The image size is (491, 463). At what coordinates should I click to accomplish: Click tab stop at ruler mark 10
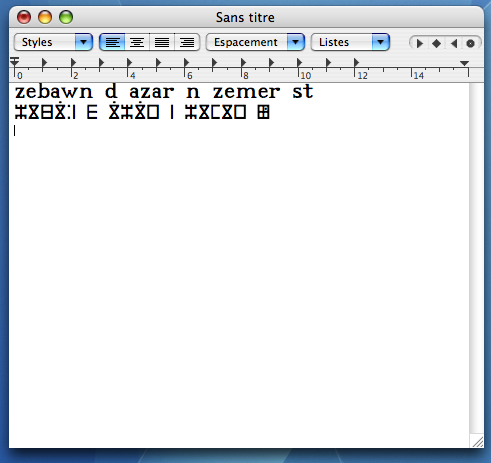[x=299, y=62]
